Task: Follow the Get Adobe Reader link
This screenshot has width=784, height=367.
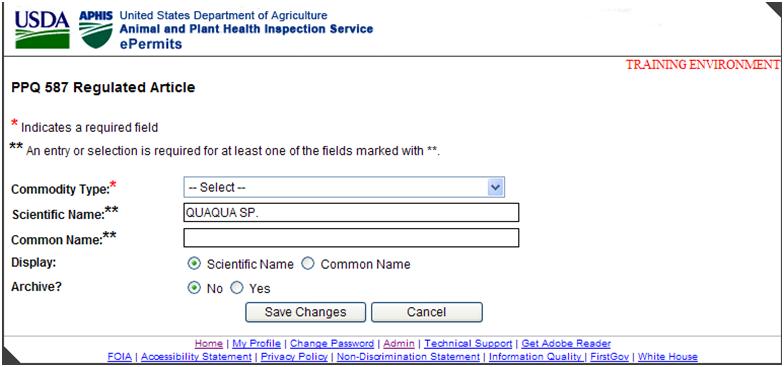Action: (566, 344)
